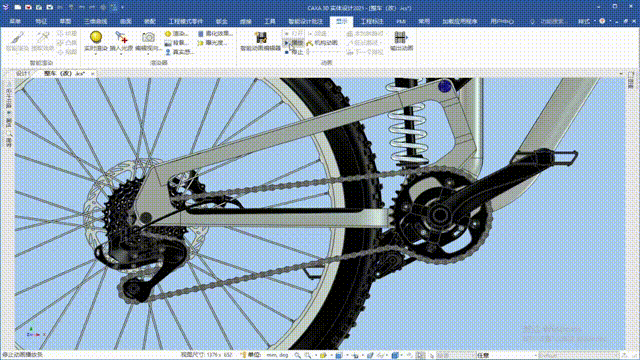Click the 雾化效果 icon
Viewport: 640px width, 360px height.
pyautogui.click(x=200, y=34)
